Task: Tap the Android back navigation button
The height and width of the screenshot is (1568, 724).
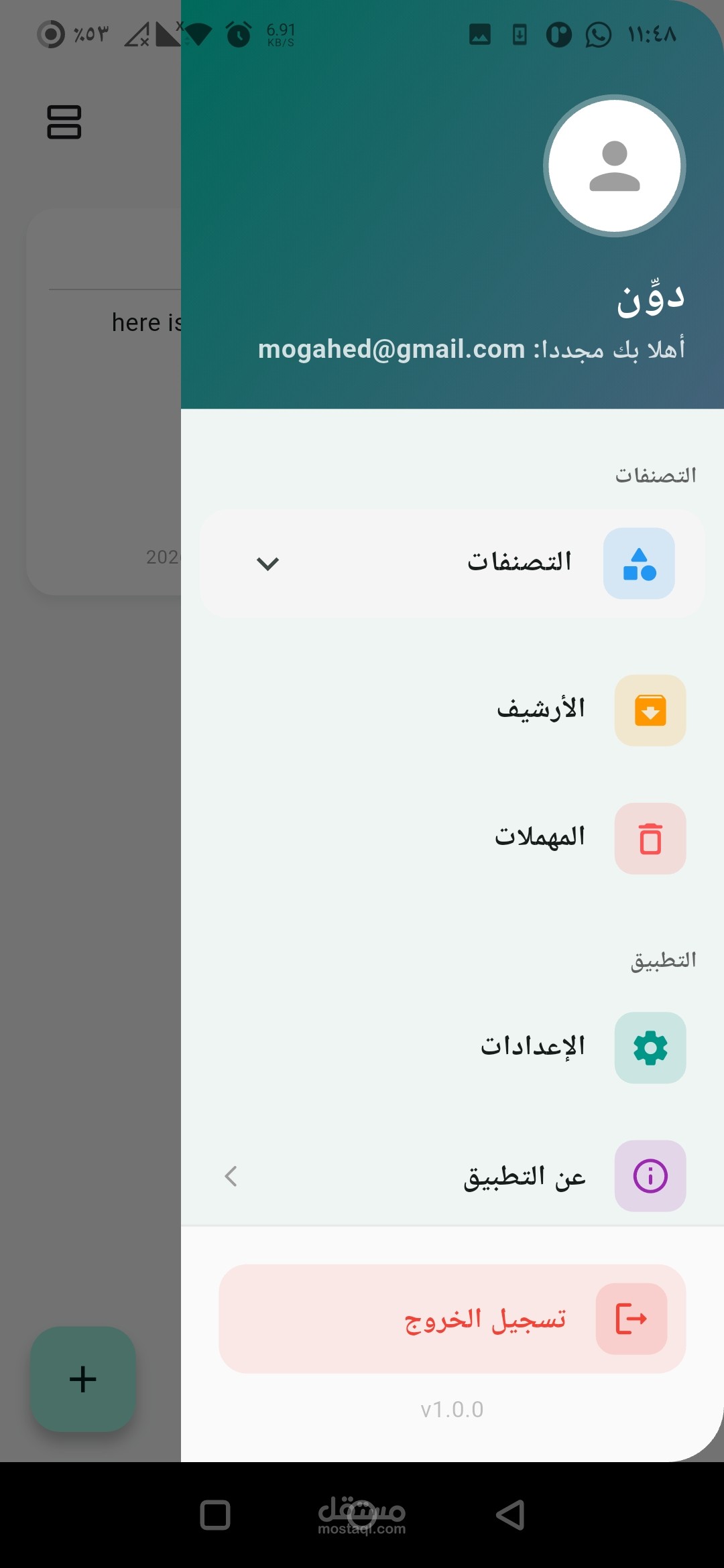Action: pyautogui.click(x=510, y=1515)
